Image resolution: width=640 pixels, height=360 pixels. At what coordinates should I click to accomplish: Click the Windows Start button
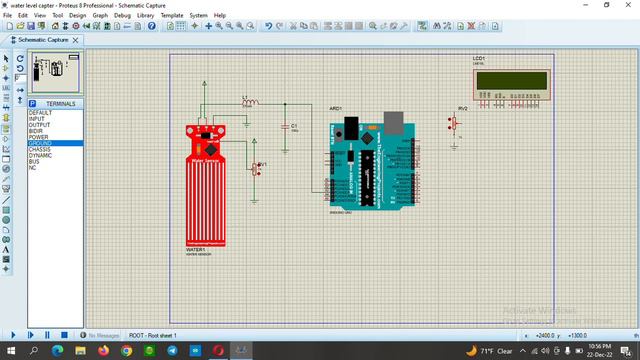point(11,351)
